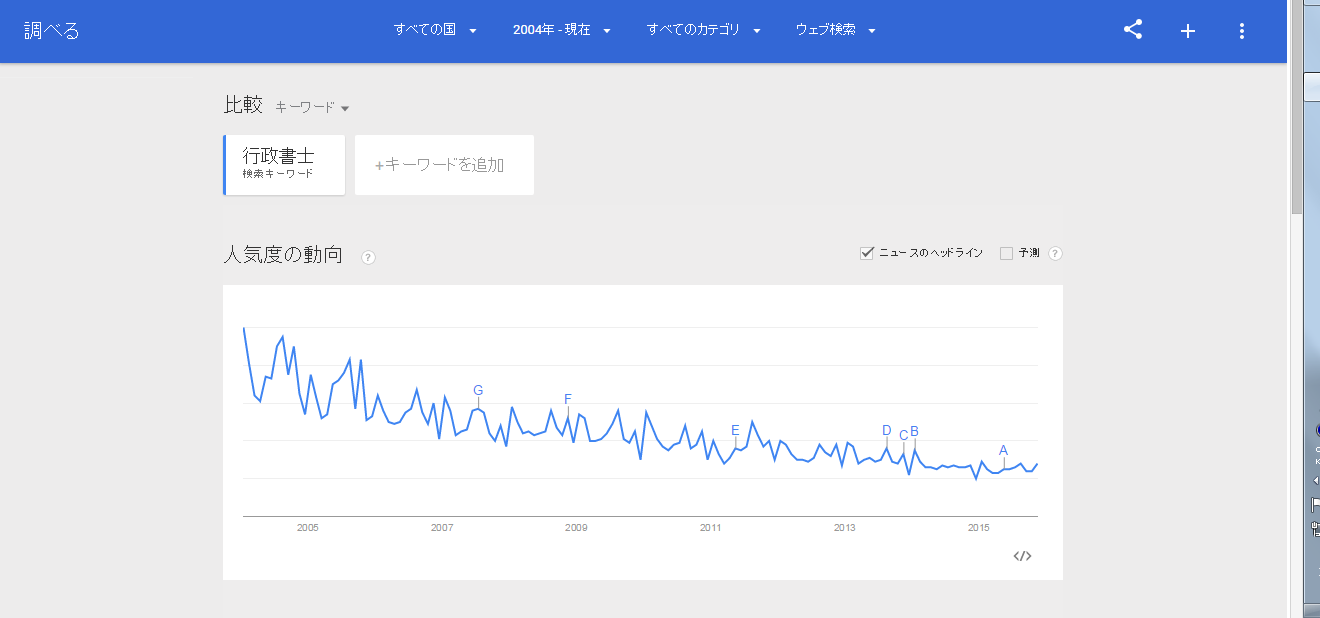Click the 2005 axis label

point(307,528)
